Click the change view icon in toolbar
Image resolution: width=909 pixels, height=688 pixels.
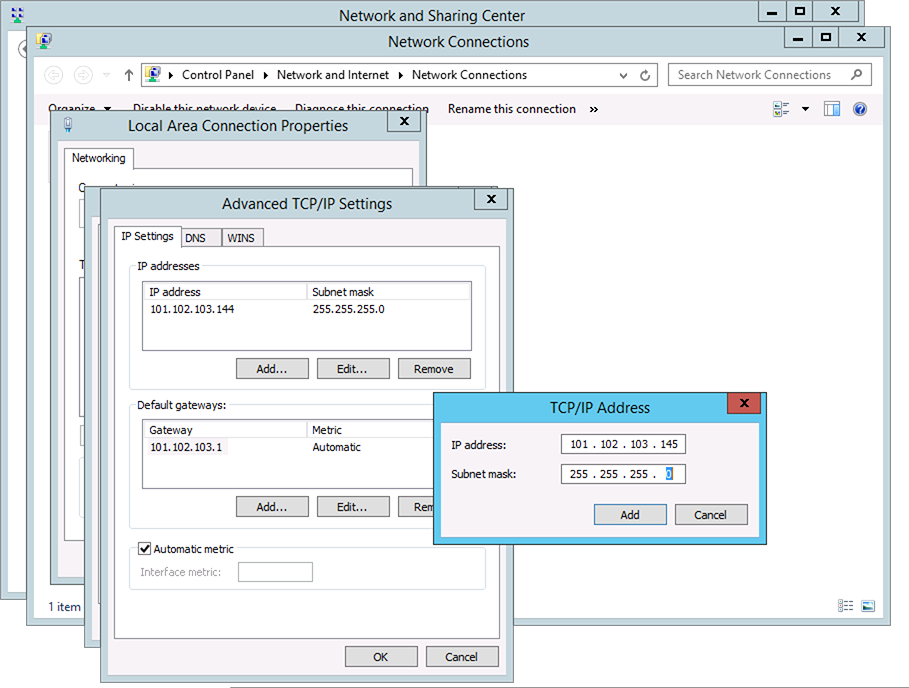(782, 109)
